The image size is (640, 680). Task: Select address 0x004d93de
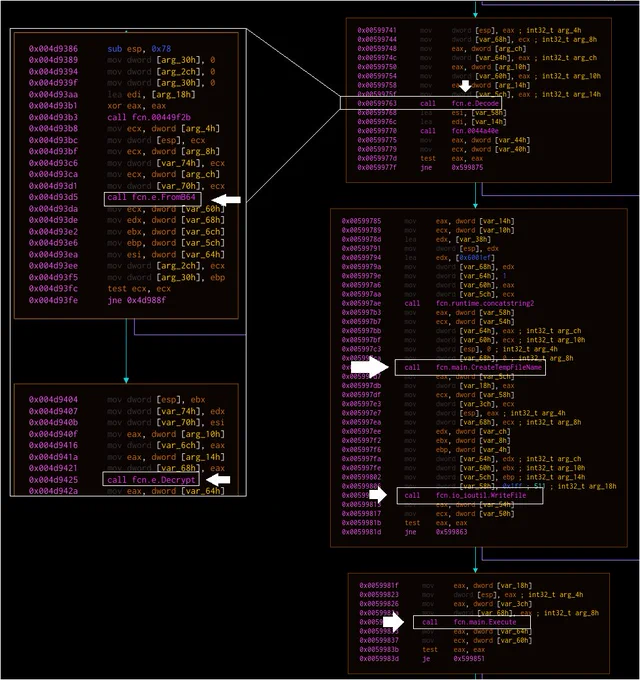click(53, 220)
